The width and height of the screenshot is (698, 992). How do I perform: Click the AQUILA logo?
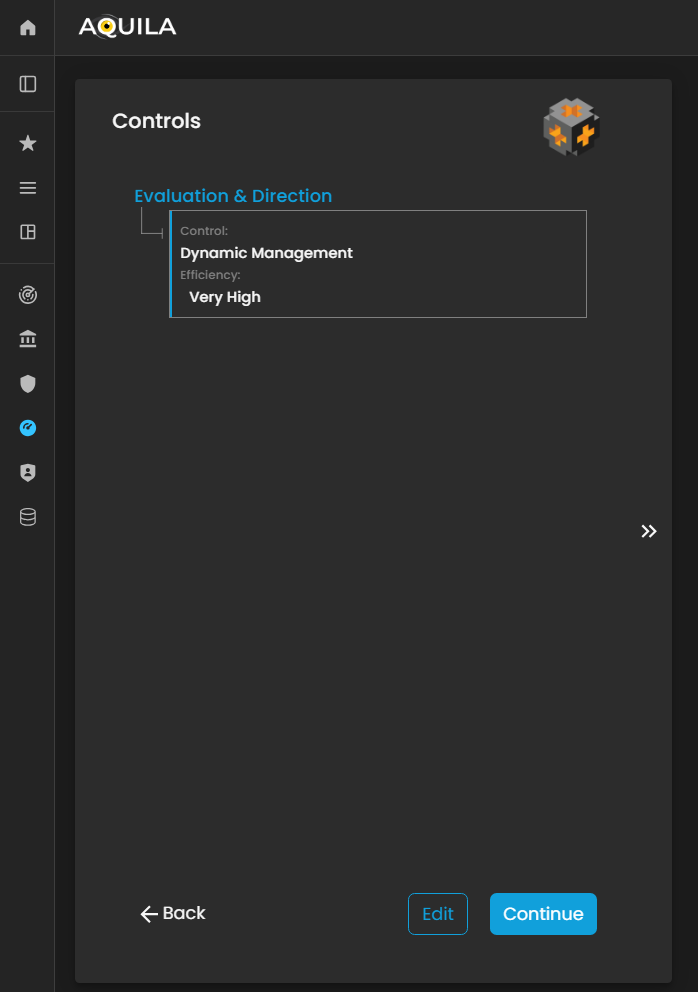point(127,27)
